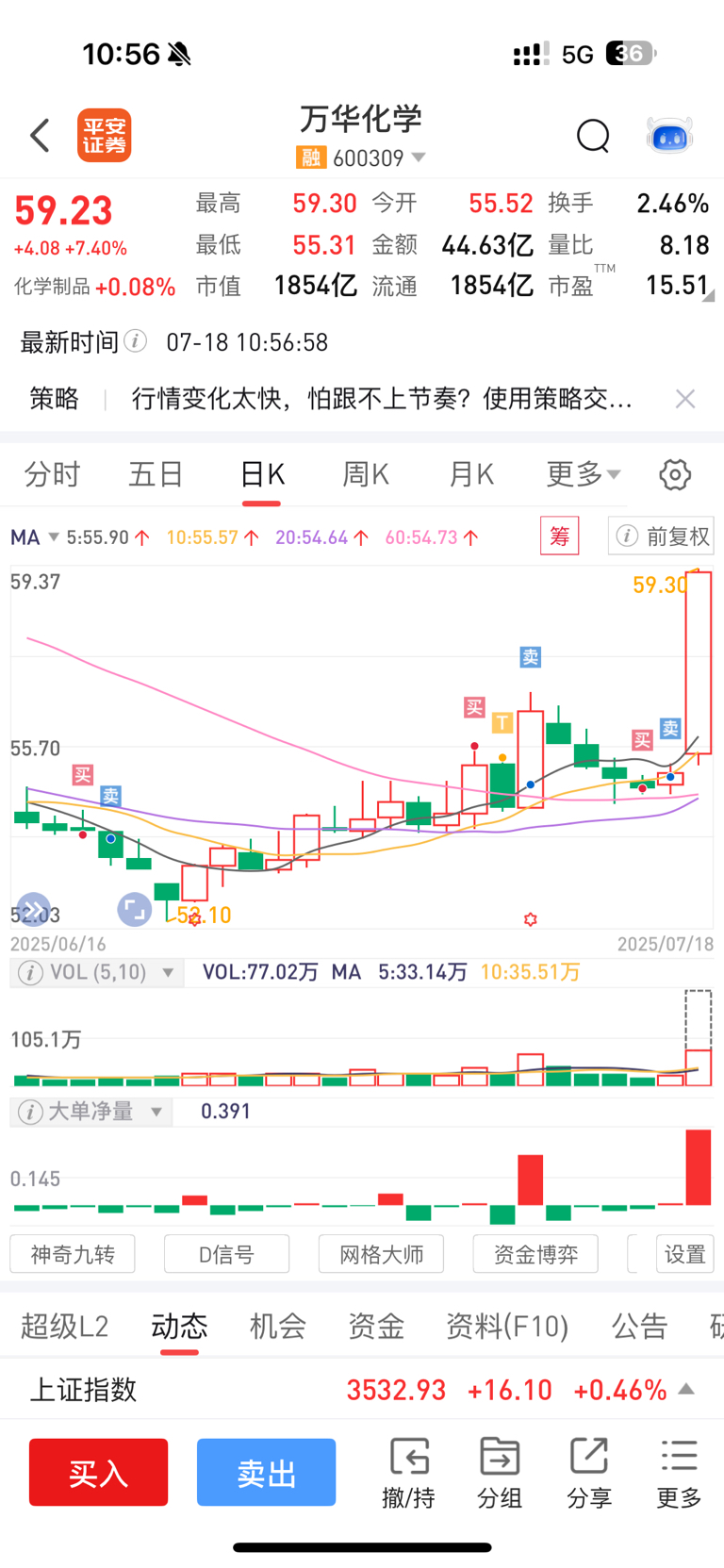Show 大单净量 info icon
Screen dimensions: 724x1568
pos(30,1112)
